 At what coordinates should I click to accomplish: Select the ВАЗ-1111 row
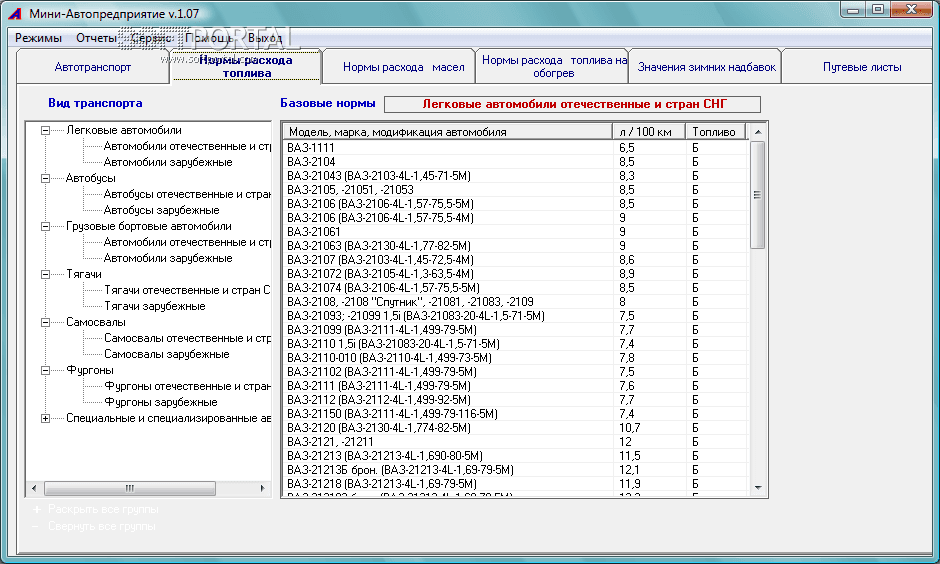pyautogui.click(x=516, y=147)
